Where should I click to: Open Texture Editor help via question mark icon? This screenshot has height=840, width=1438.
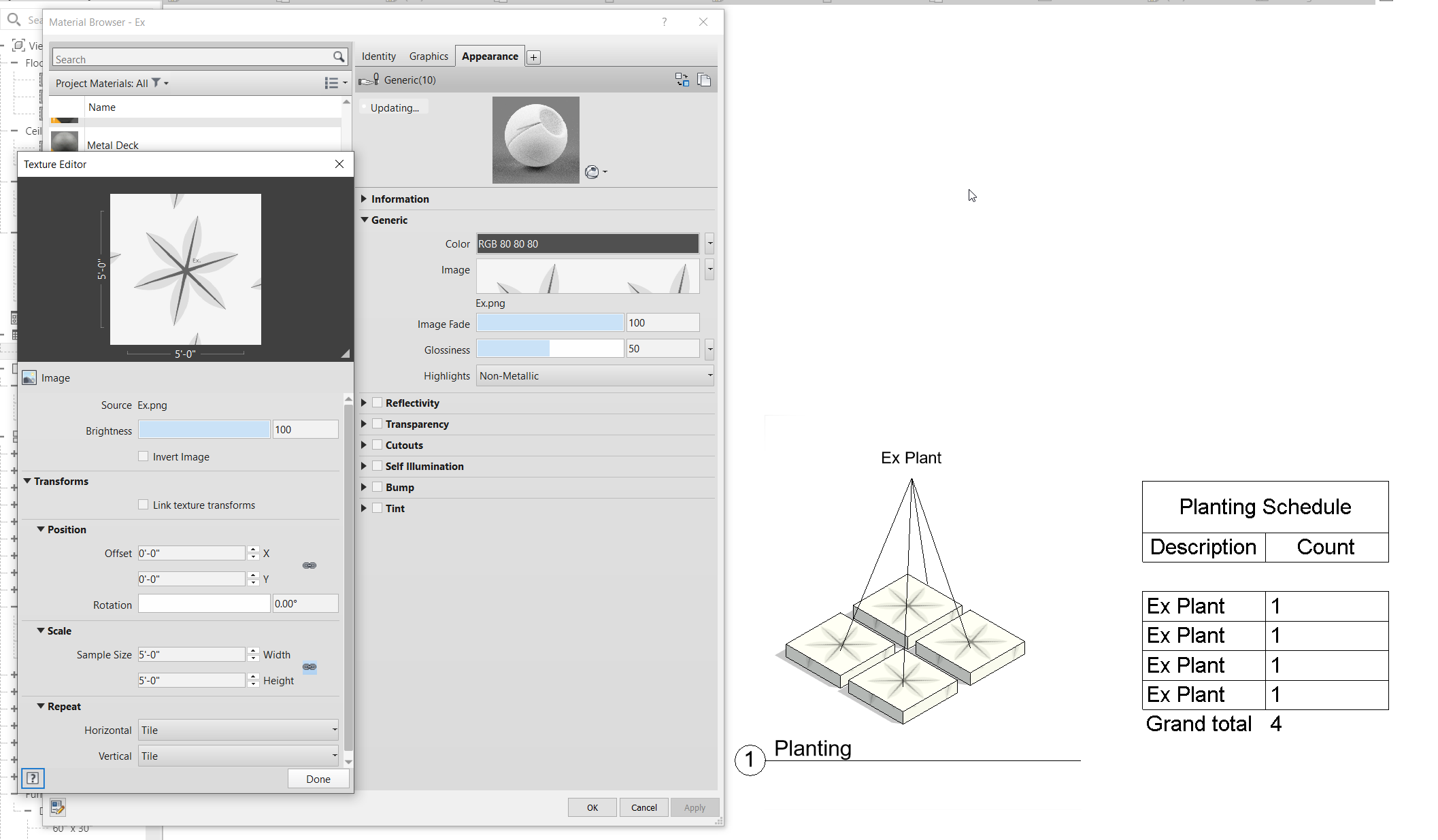(33, 778)
